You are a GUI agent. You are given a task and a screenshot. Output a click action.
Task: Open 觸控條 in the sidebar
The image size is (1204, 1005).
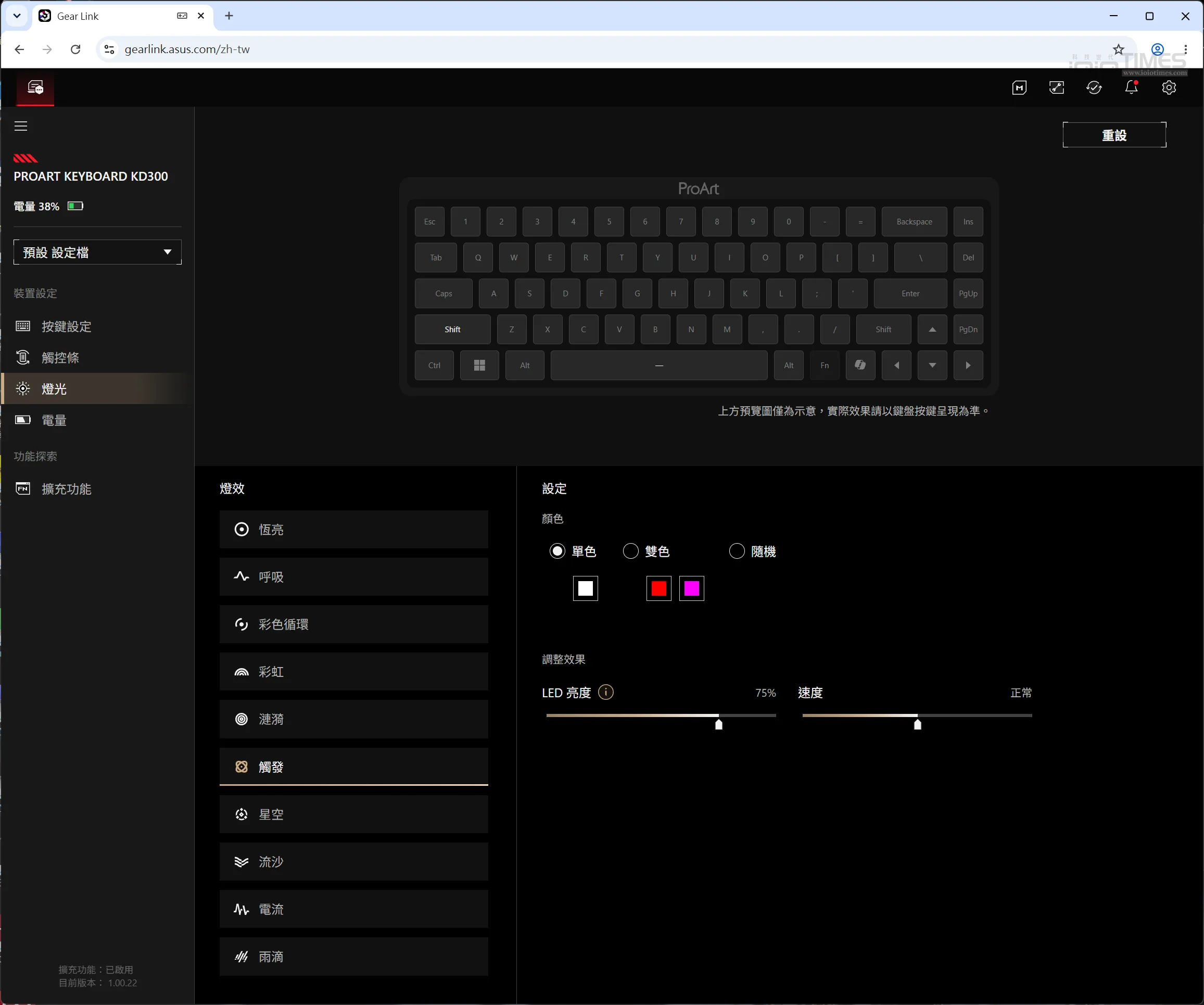[x=97, y=358]
